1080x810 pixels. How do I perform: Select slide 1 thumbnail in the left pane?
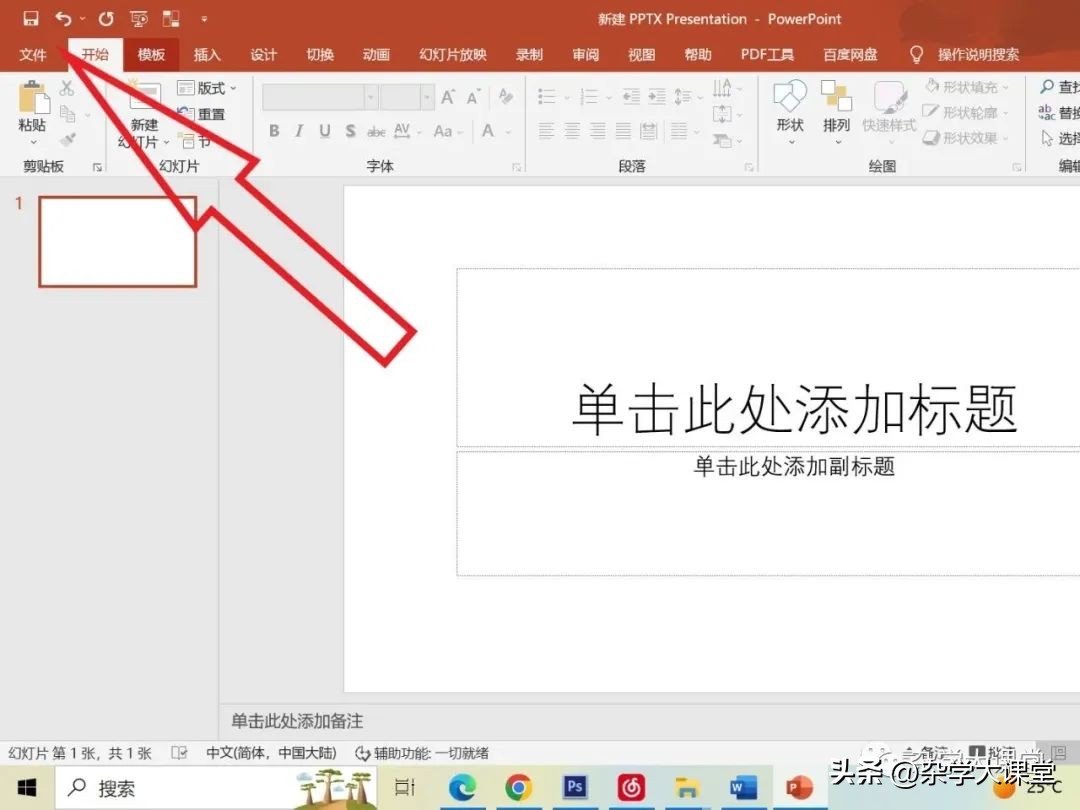pos(117,241)
